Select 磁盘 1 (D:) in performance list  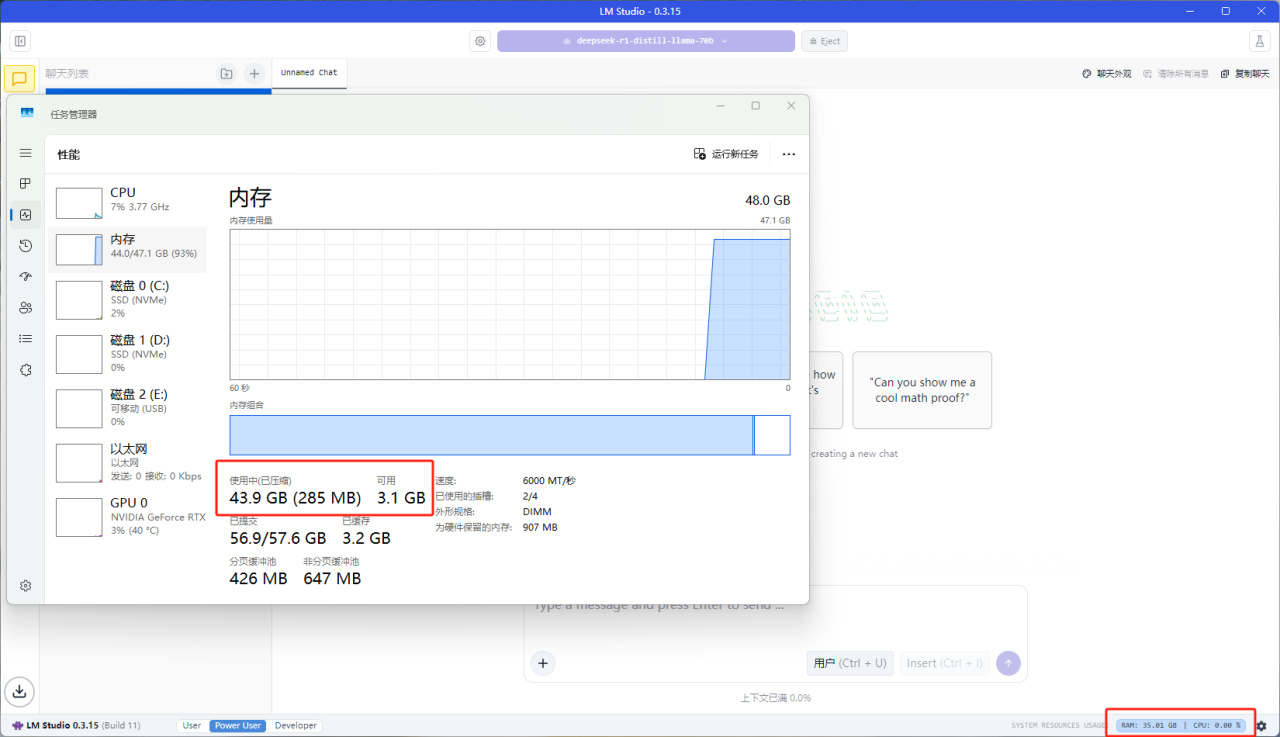pyautogui.click(x=127, y=353)
